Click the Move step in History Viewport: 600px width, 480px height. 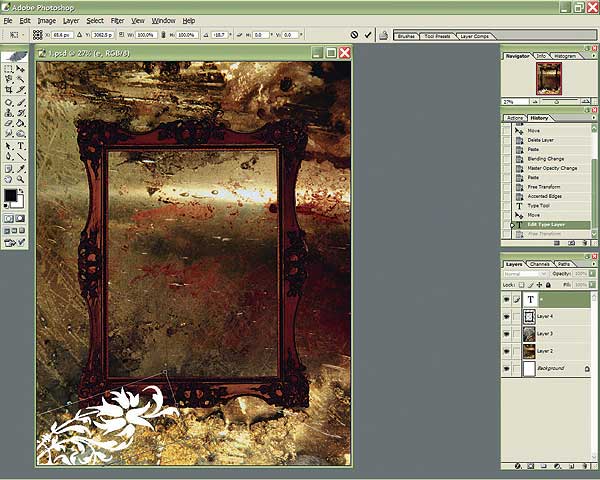pyautogui.click(x=534, y=215)
